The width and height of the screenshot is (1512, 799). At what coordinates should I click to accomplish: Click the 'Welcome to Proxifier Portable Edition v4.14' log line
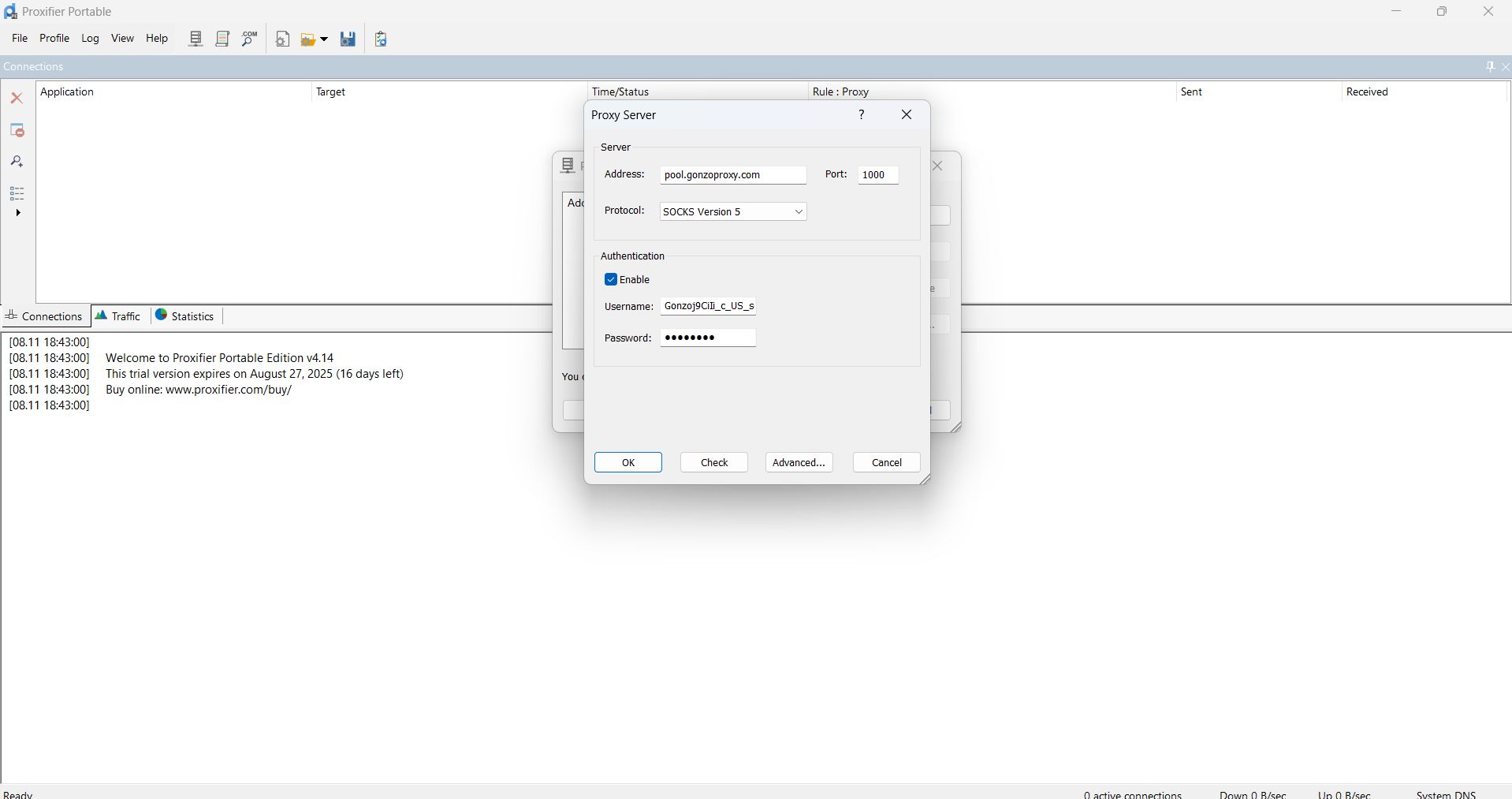(220, 358)
